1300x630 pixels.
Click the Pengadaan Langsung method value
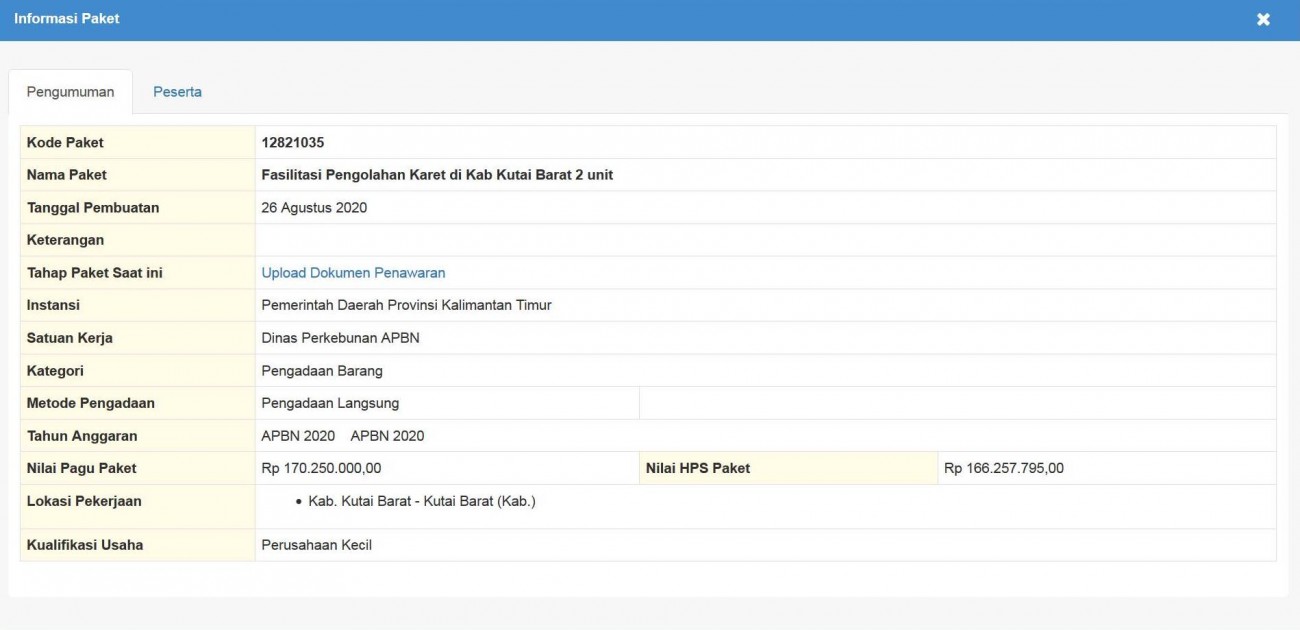pyautogui.click(x=330, y=403)
